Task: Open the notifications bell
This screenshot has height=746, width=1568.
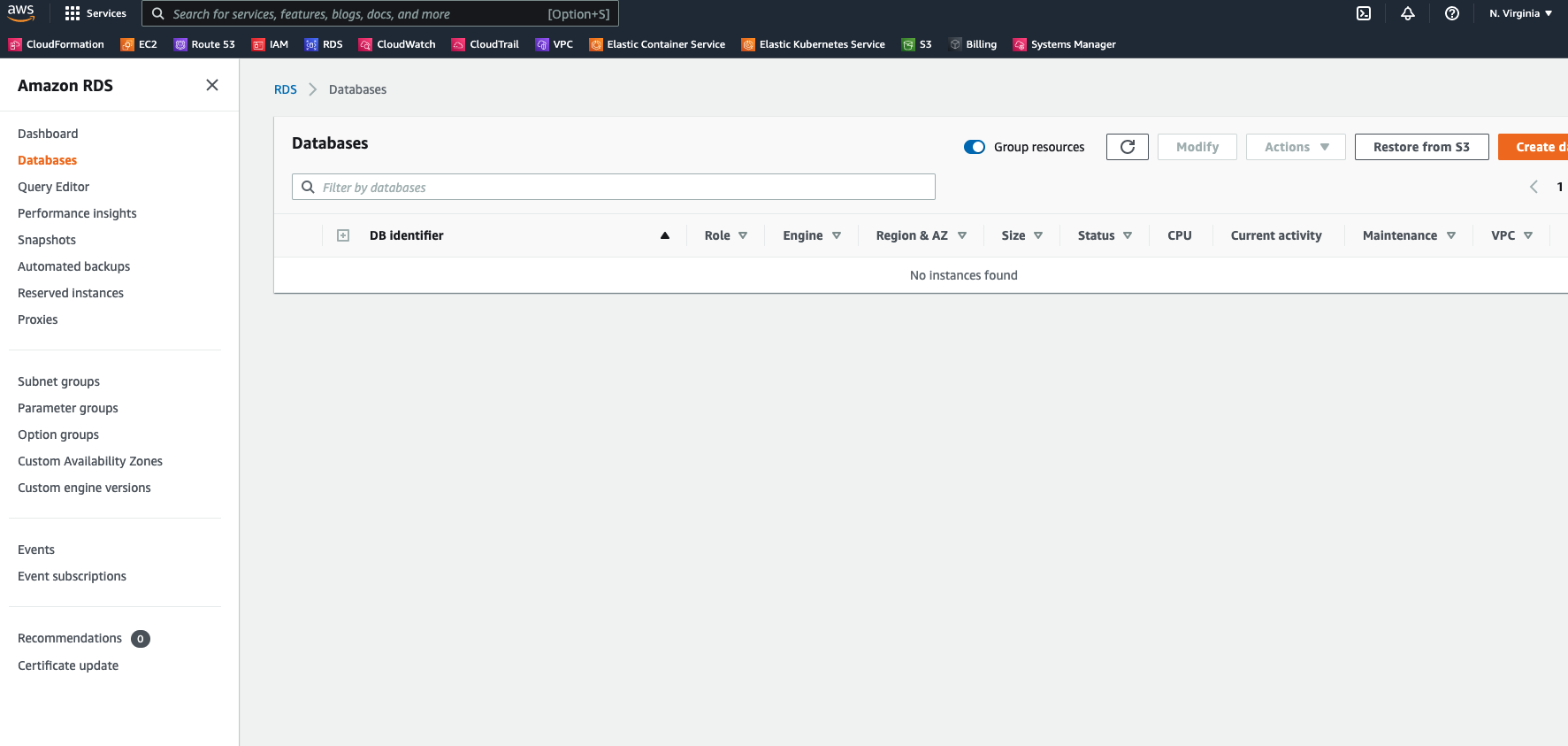Action: [1408, 13]
